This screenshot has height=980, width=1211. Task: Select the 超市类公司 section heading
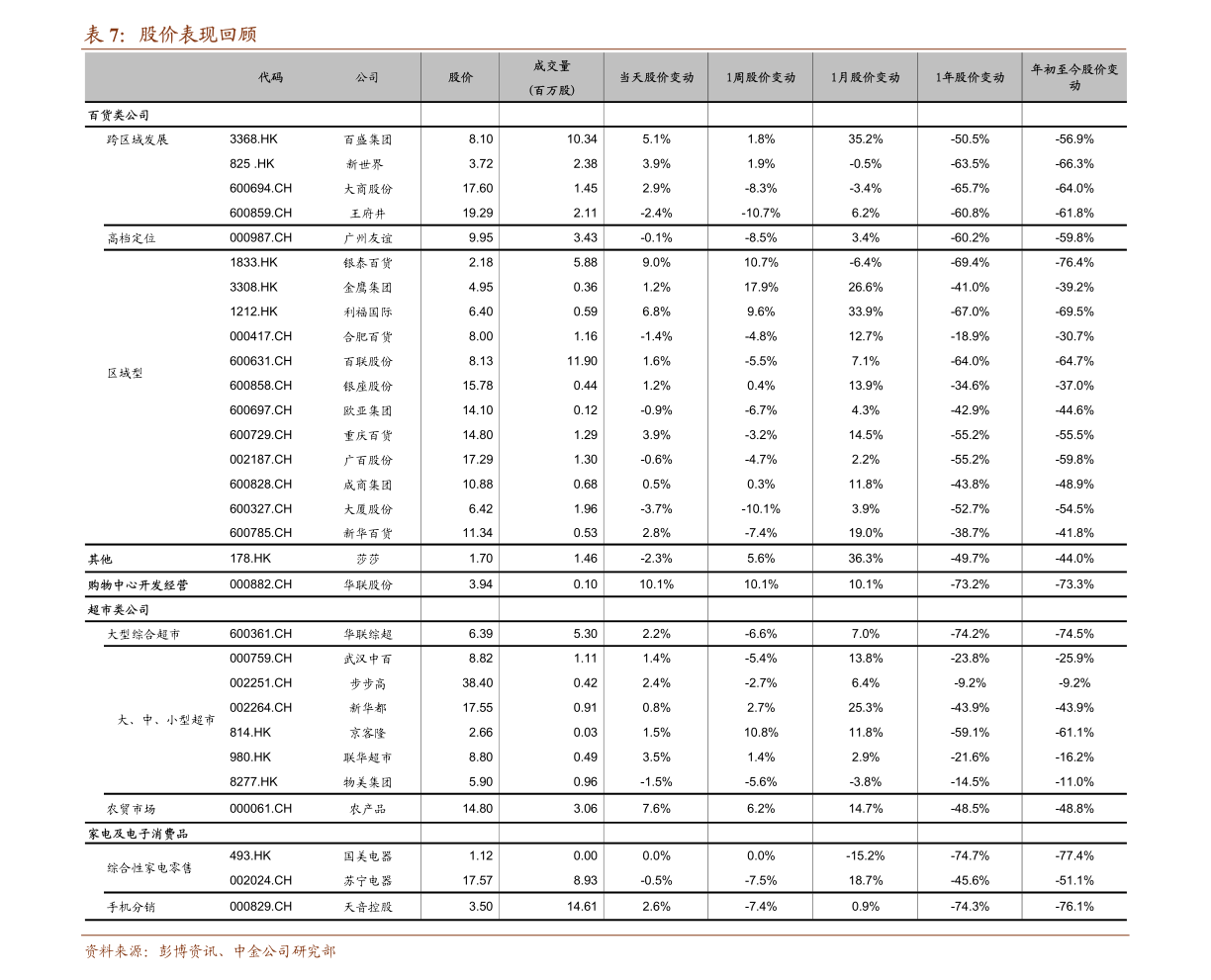[x=119, y=610]
